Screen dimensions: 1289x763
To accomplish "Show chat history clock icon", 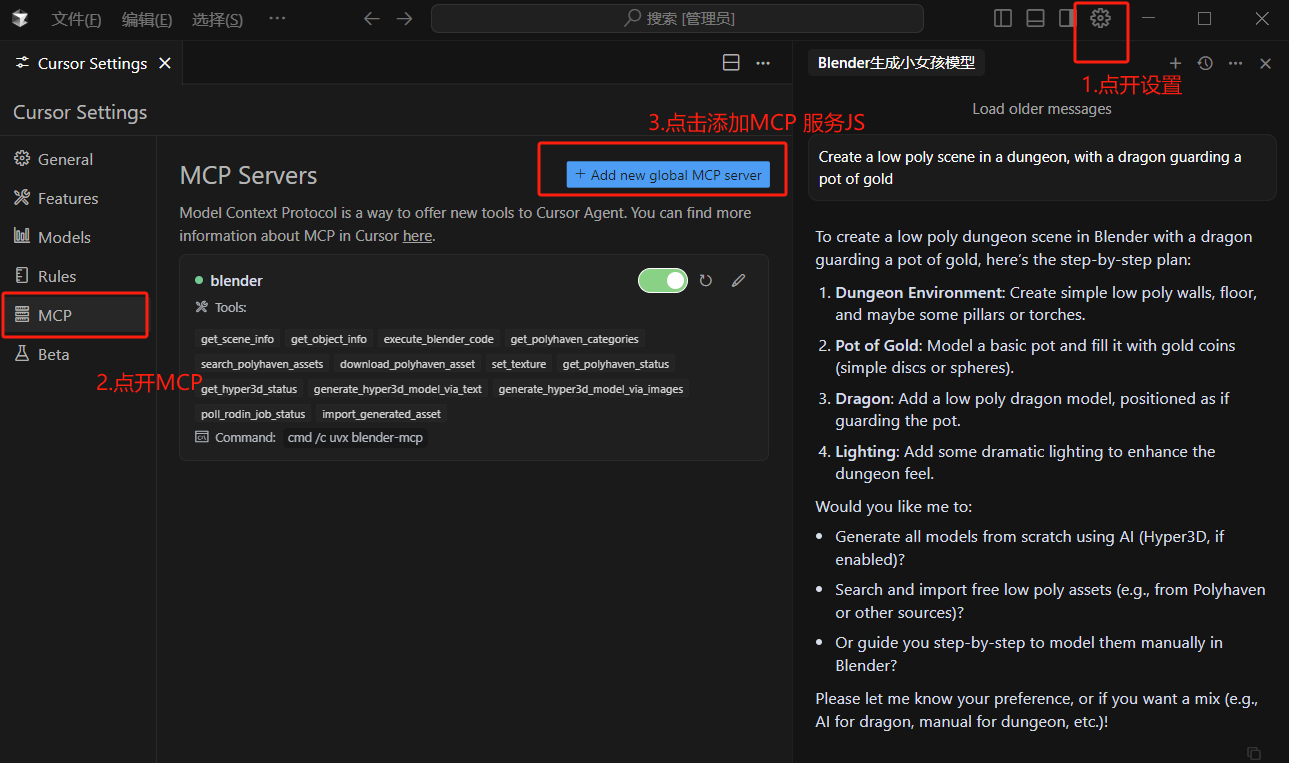I will (x=1205, y=63).
